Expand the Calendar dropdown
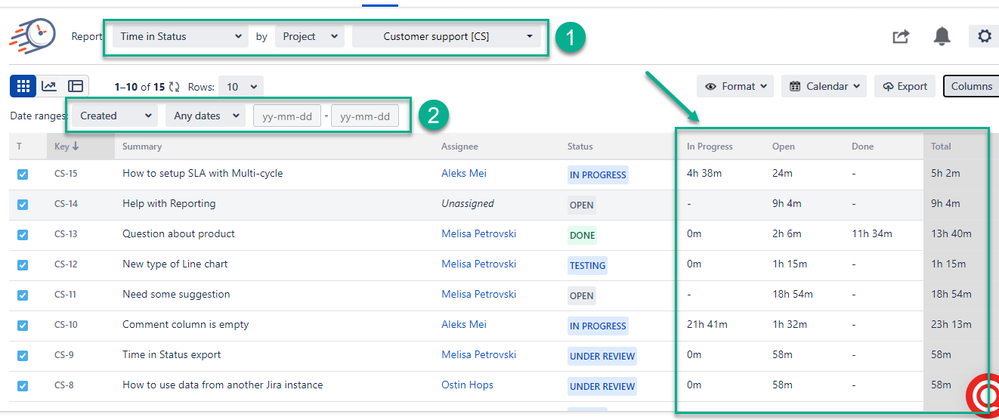This screenshot has width=999, height=420. (x=824, y=86)
